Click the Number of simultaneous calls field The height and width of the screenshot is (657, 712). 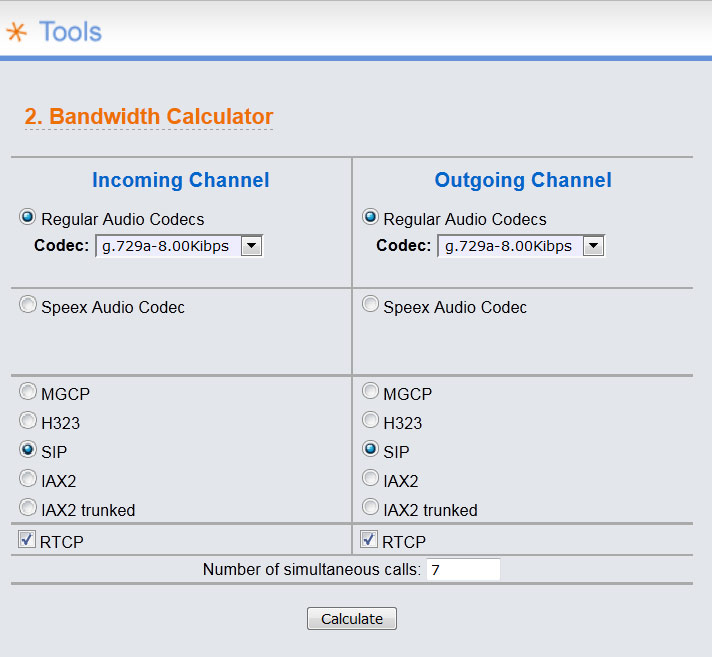[462, 570]
